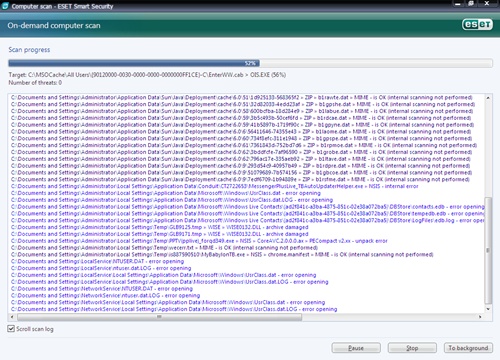Select the PPTV(pplive) unpack error row
The height and width of the screenshot is (360, 500).
(x=199, y=241)
